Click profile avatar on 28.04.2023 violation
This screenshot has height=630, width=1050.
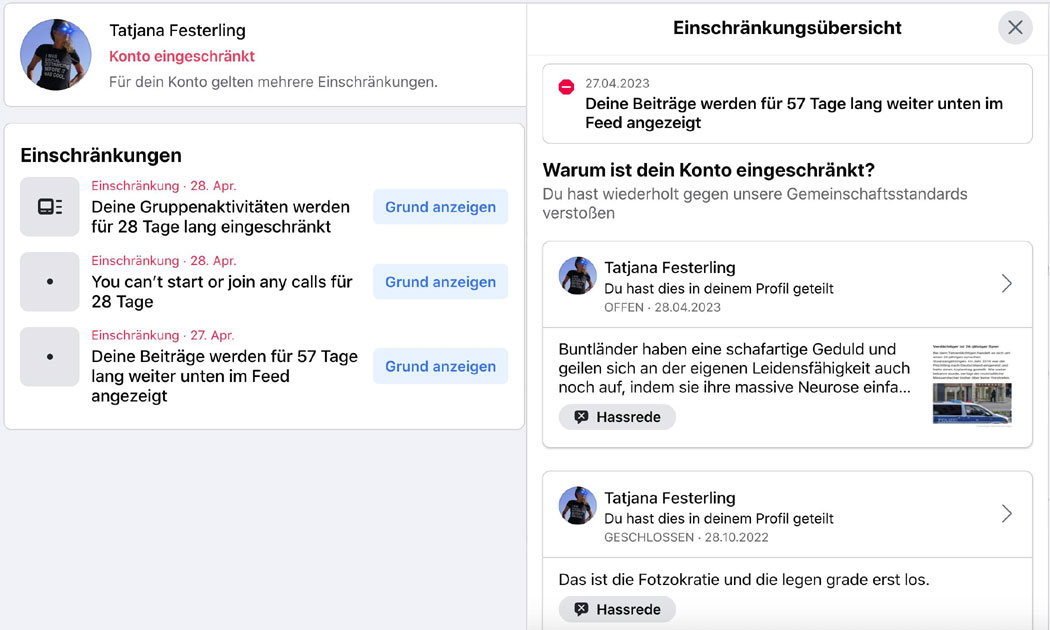click(577, 276)
